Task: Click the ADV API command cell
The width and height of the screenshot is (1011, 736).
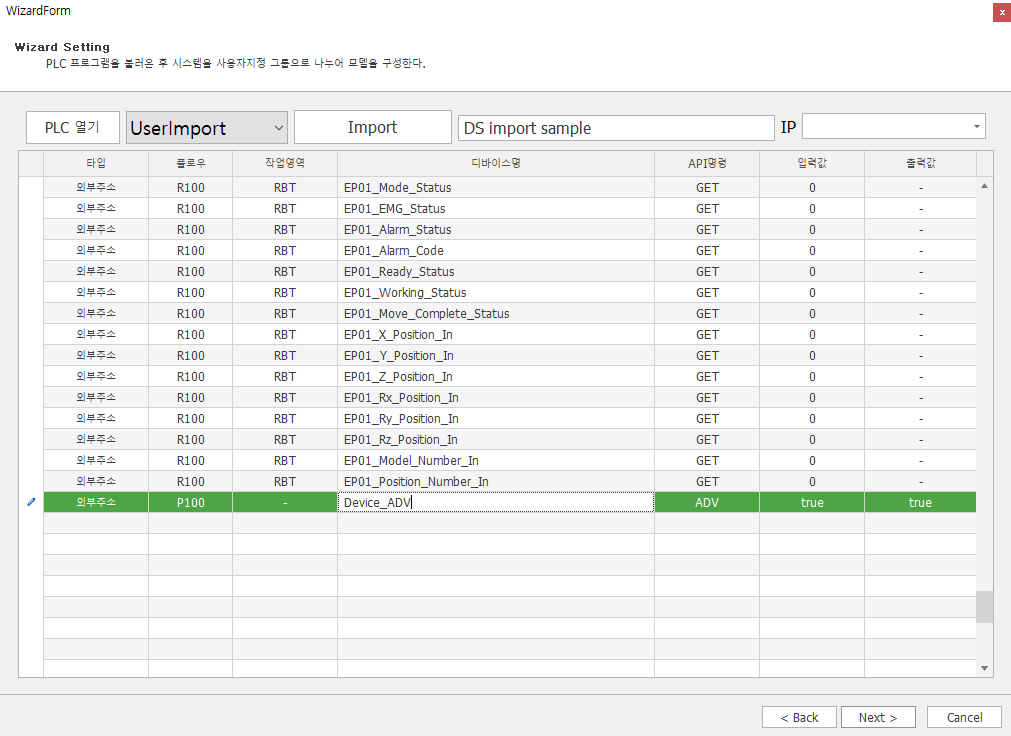Action: 707,502
